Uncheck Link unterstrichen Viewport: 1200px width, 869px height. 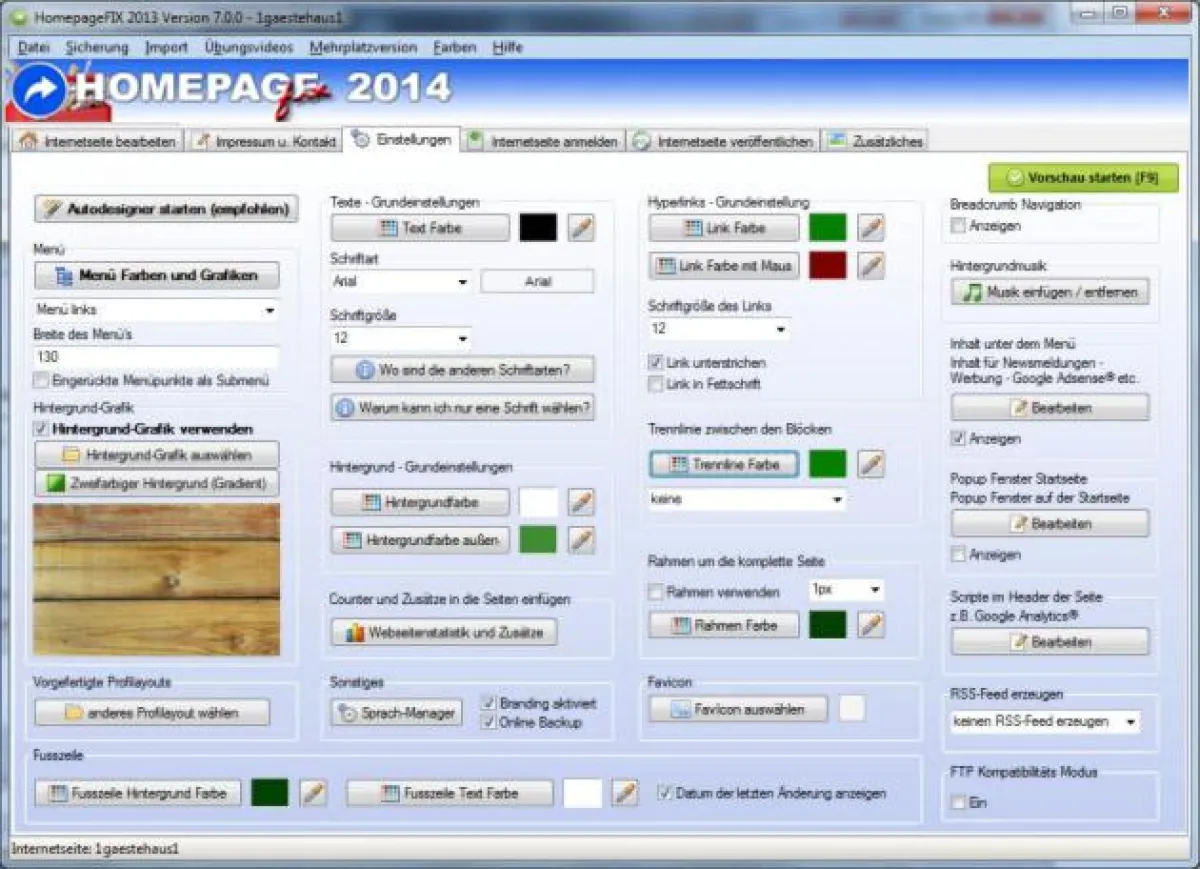coord(654,363)
